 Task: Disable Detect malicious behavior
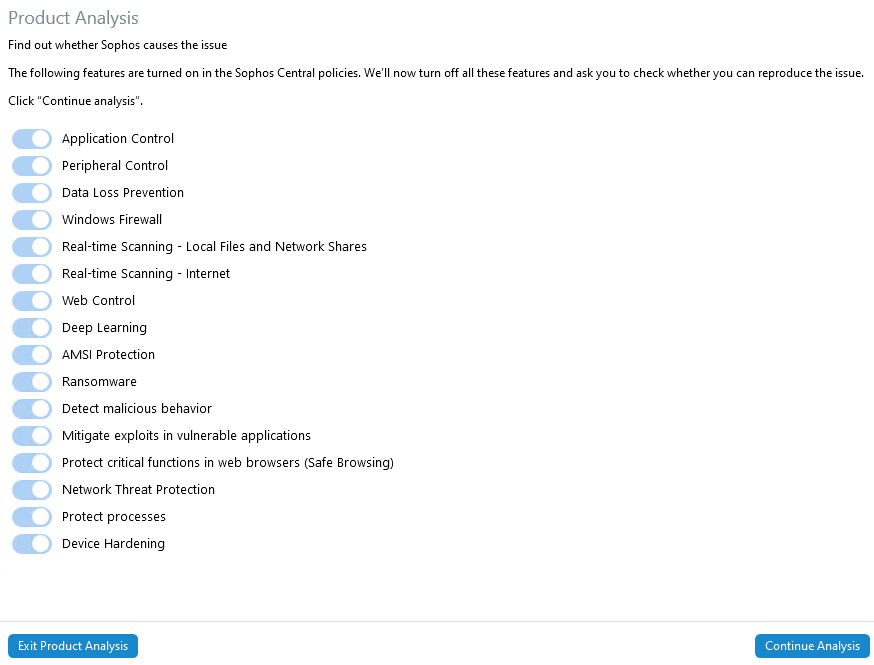coord(31,408)
